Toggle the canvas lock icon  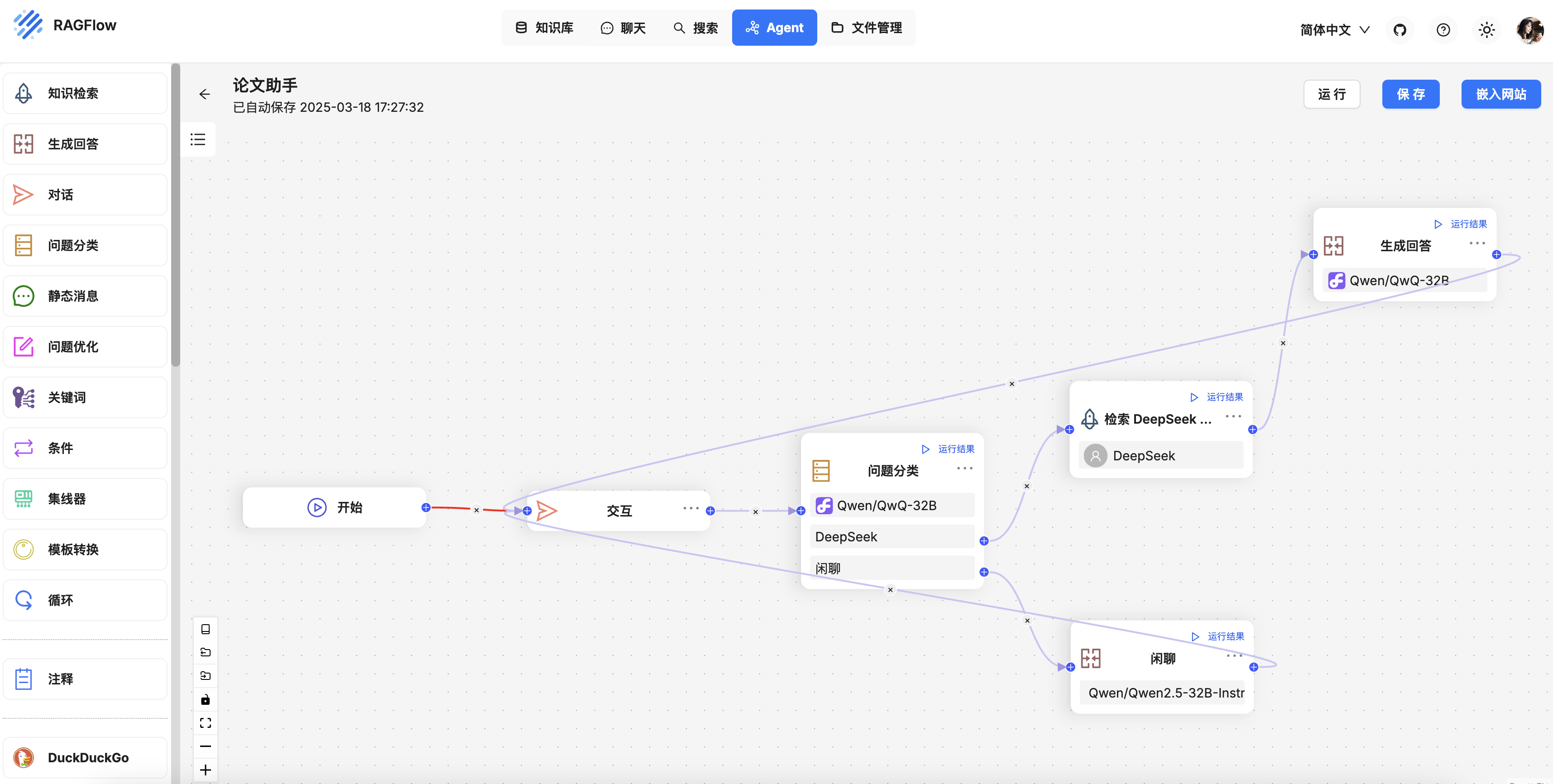pos(205,699)
